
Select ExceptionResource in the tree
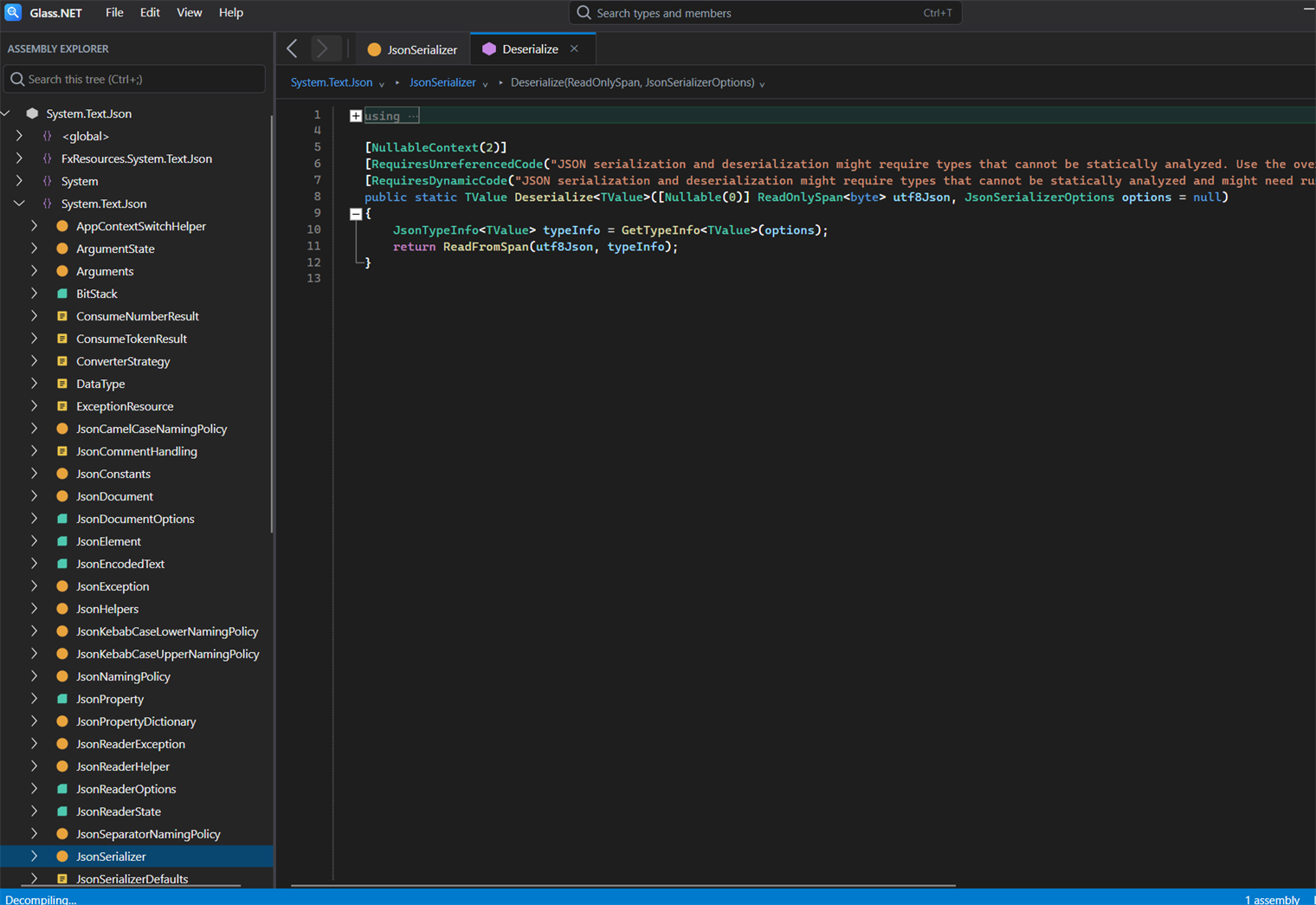pos(125,406)
